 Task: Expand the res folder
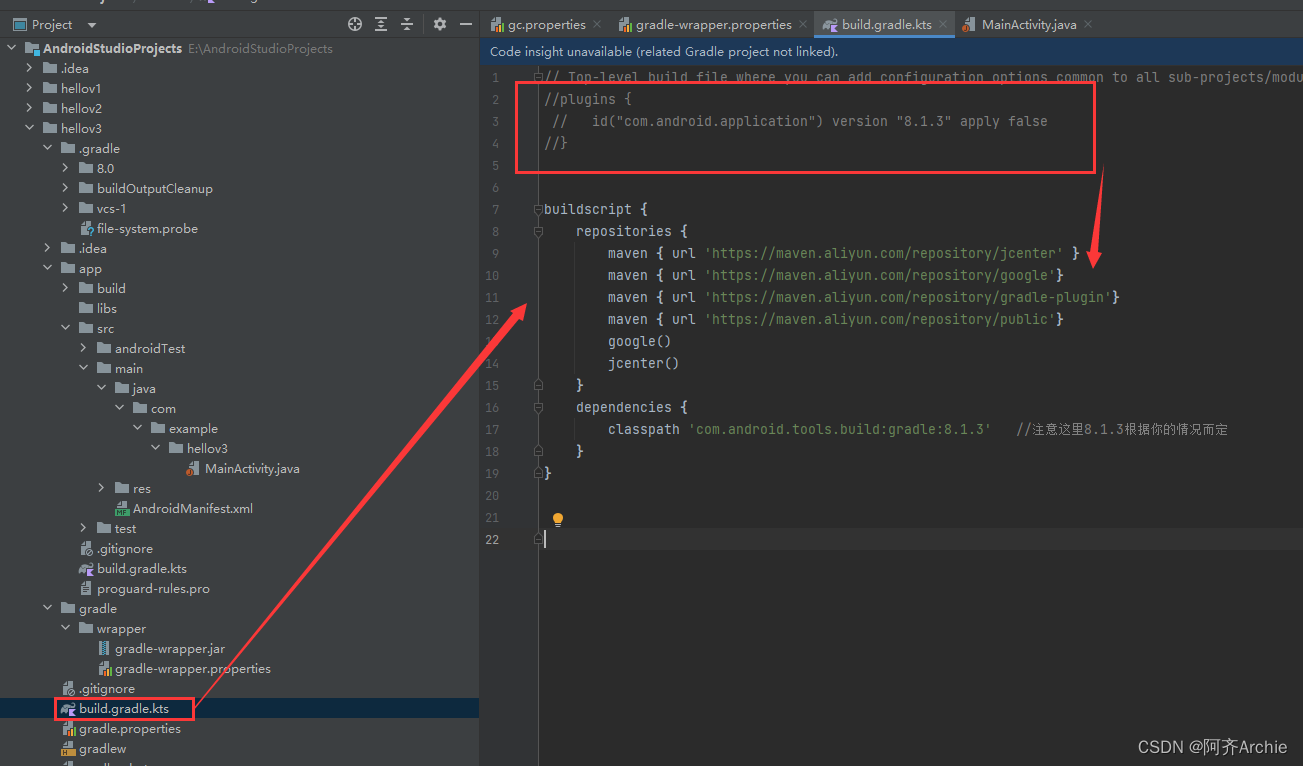click(x=102, y=488)
